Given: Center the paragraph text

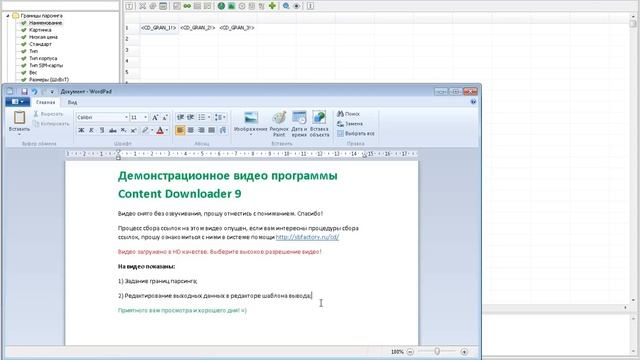Looking at the screenshot, I should tap(191, 130).
